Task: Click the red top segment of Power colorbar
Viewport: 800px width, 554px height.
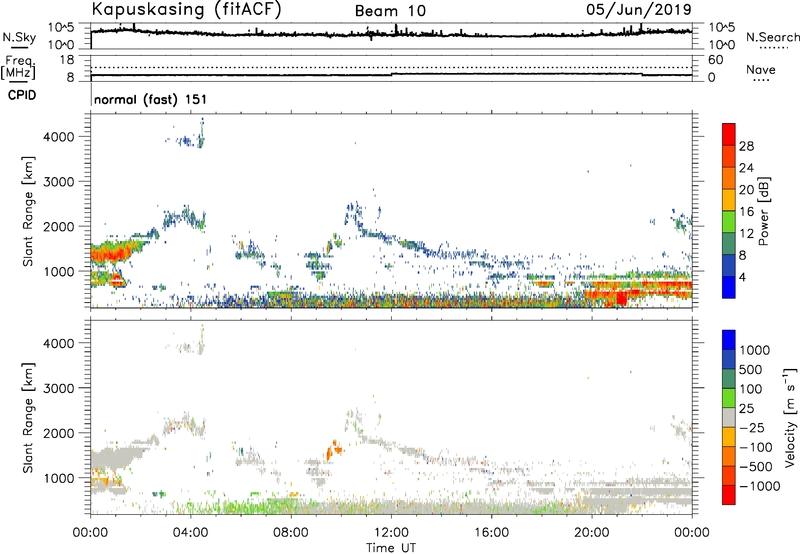Action: click(729, 134)
